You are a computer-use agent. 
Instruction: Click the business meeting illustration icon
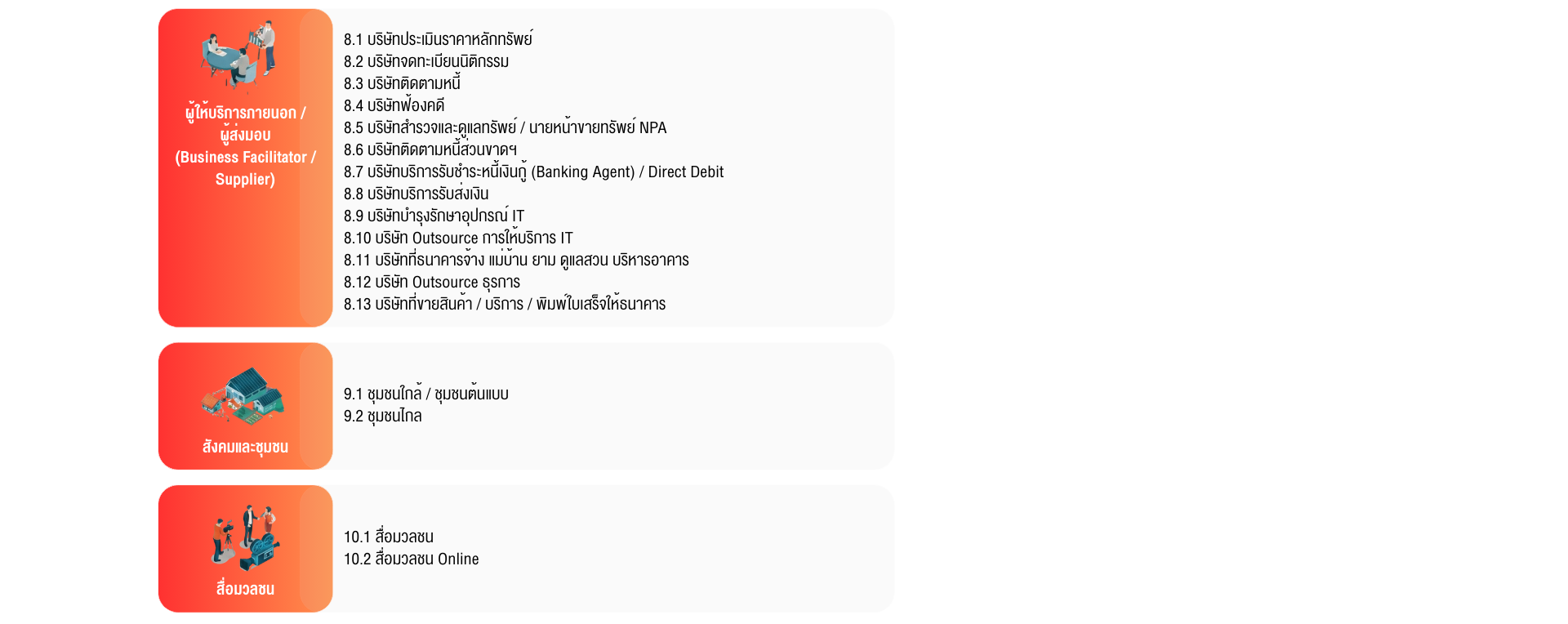coord(239,55)
